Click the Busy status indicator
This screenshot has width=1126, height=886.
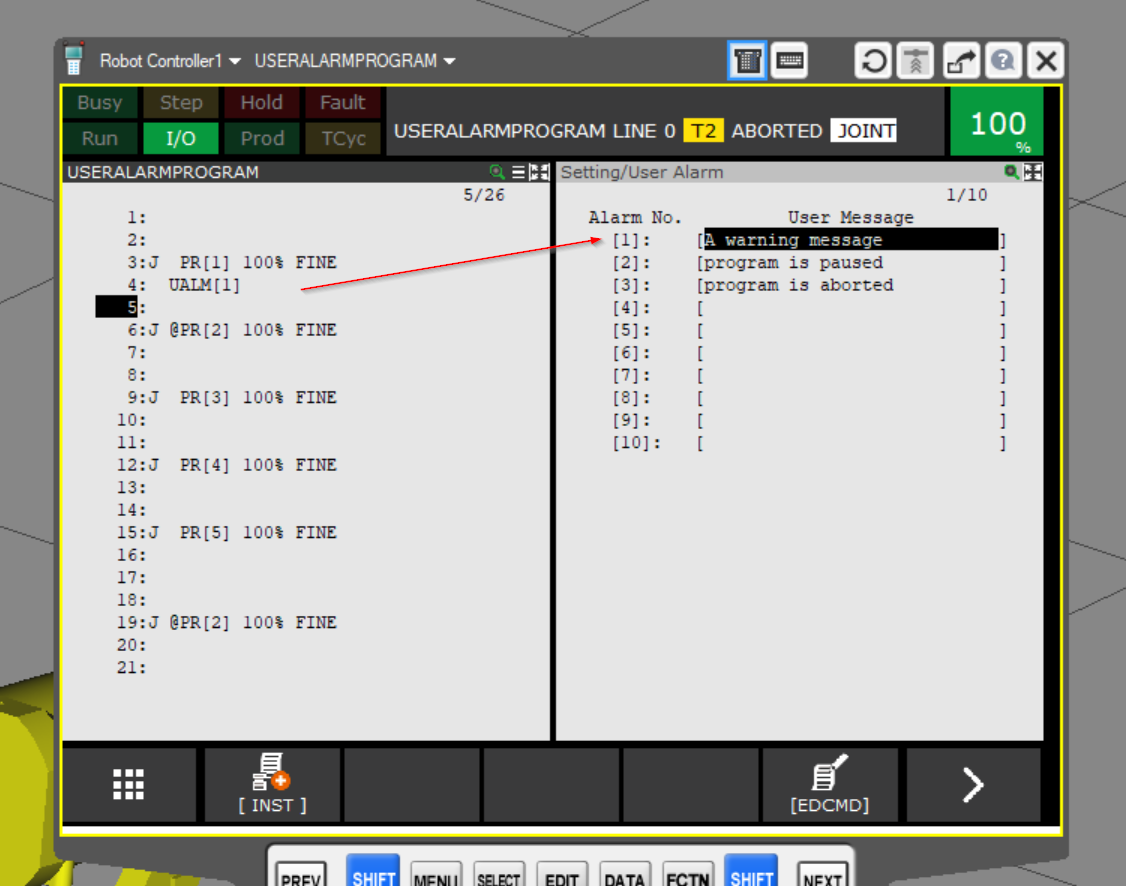click(x=100, y=103)
